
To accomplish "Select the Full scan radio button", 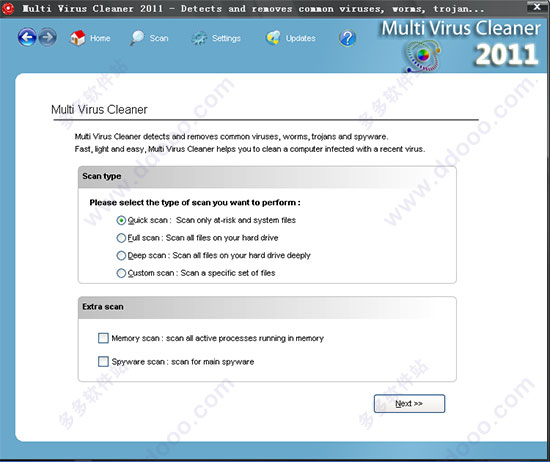I will coord(121,238).
